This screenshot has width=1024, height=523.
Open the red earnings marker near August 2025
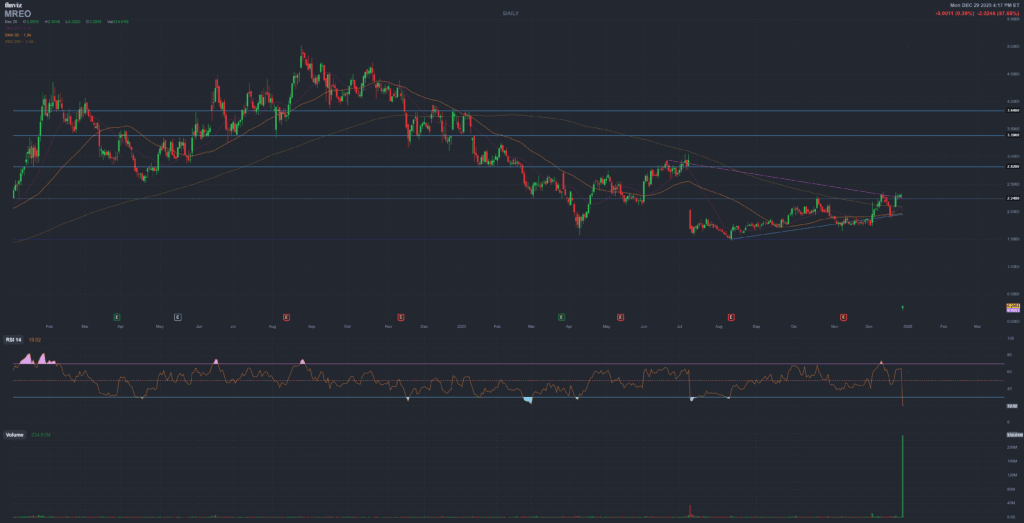point(731,316)
